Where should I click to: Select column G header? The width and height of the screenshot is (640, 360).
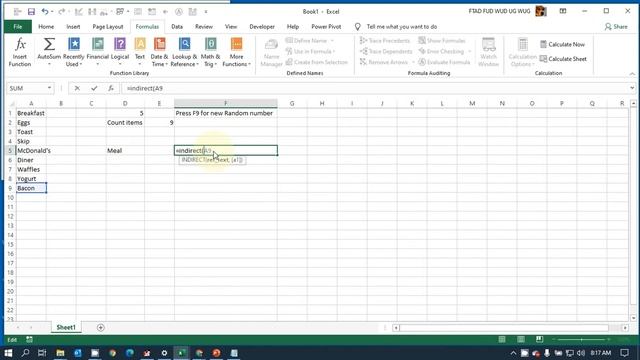click(x=292, y=104)
